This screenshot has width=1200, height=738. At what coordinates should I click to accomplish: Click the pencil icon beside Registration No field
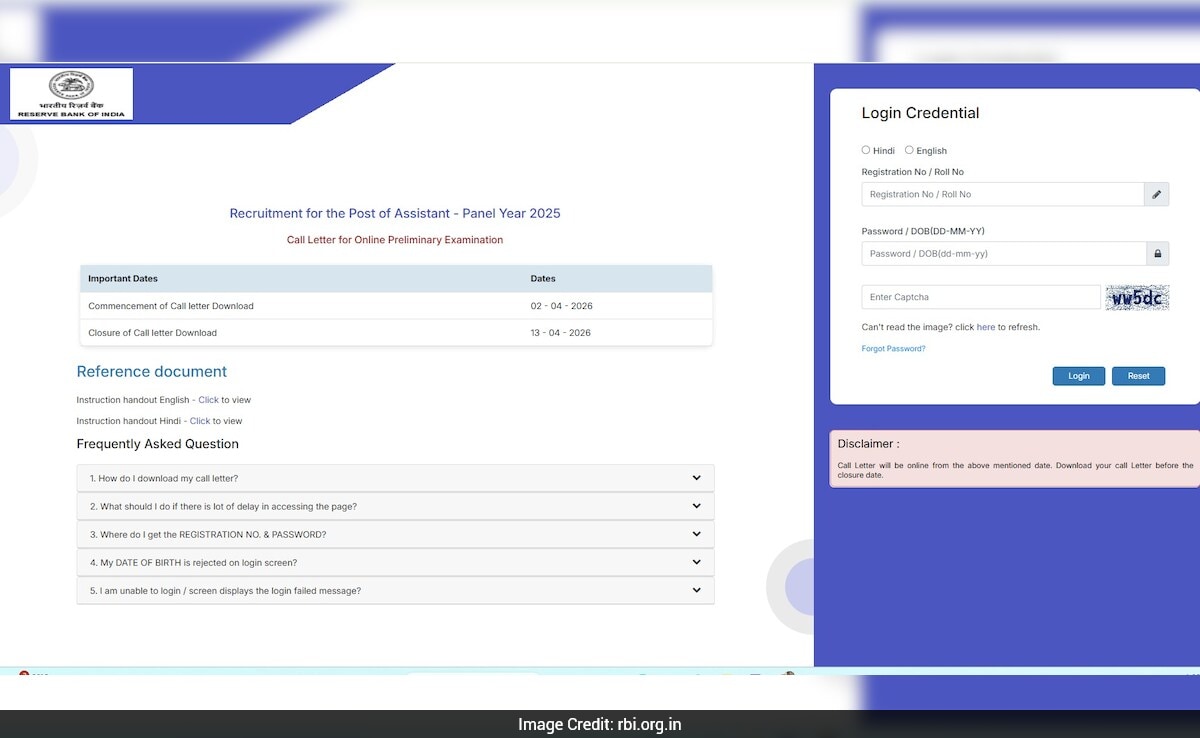1157,194
